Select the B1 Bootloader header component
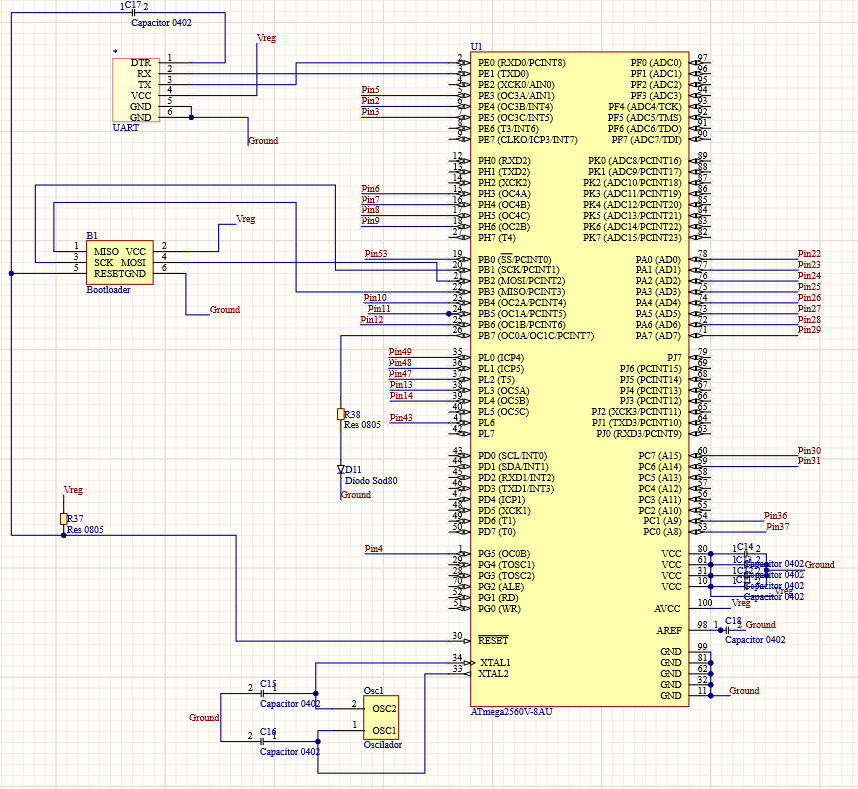The width and height of the screenshot is (858, 789). point(120,262)
